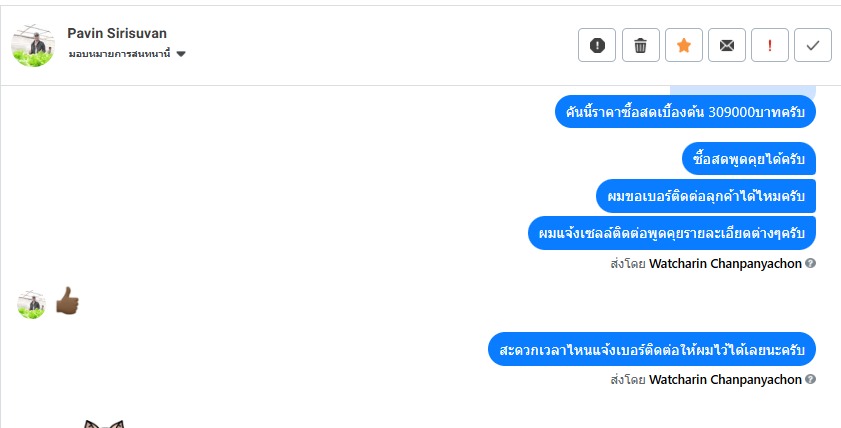Click the thumbs-up emoji message
This screenshot has width=841, height=428.
[66, 302]
